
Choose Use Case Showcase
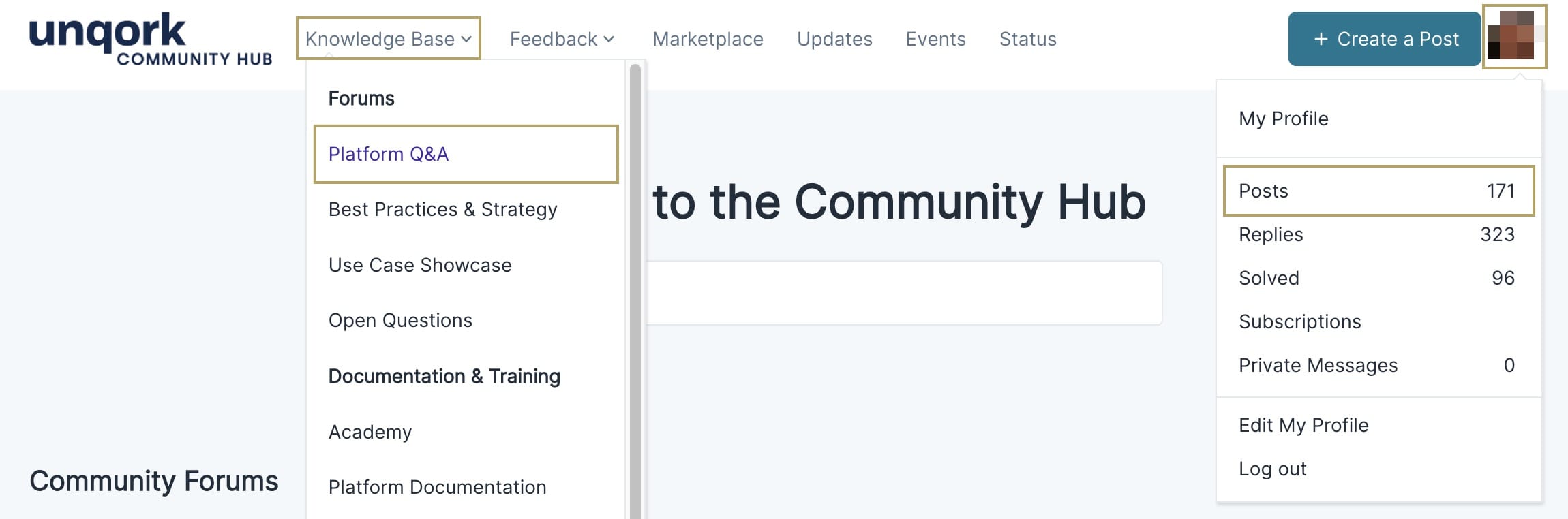tap(420, 265)
